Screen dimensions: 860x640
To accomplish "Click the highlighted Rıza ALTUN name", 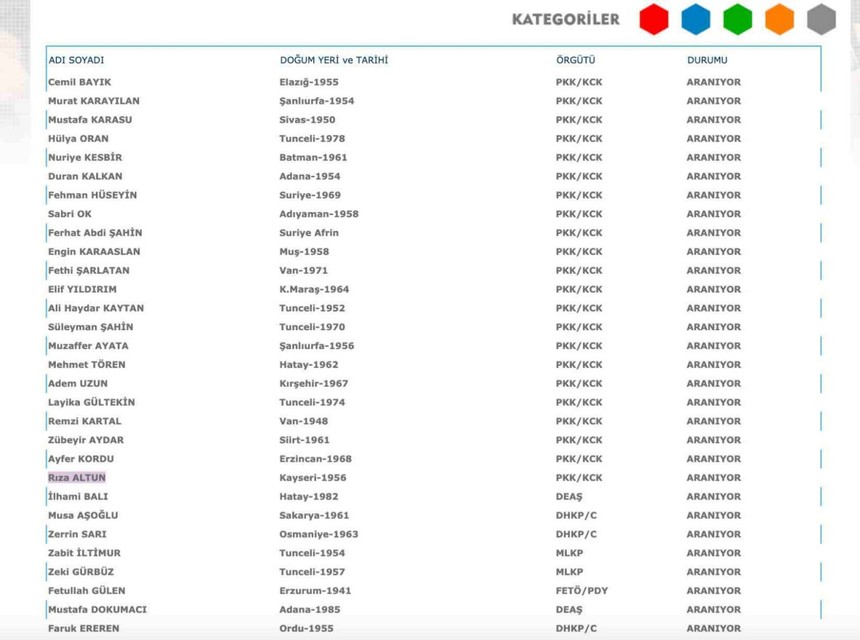I will click(77, 478).
